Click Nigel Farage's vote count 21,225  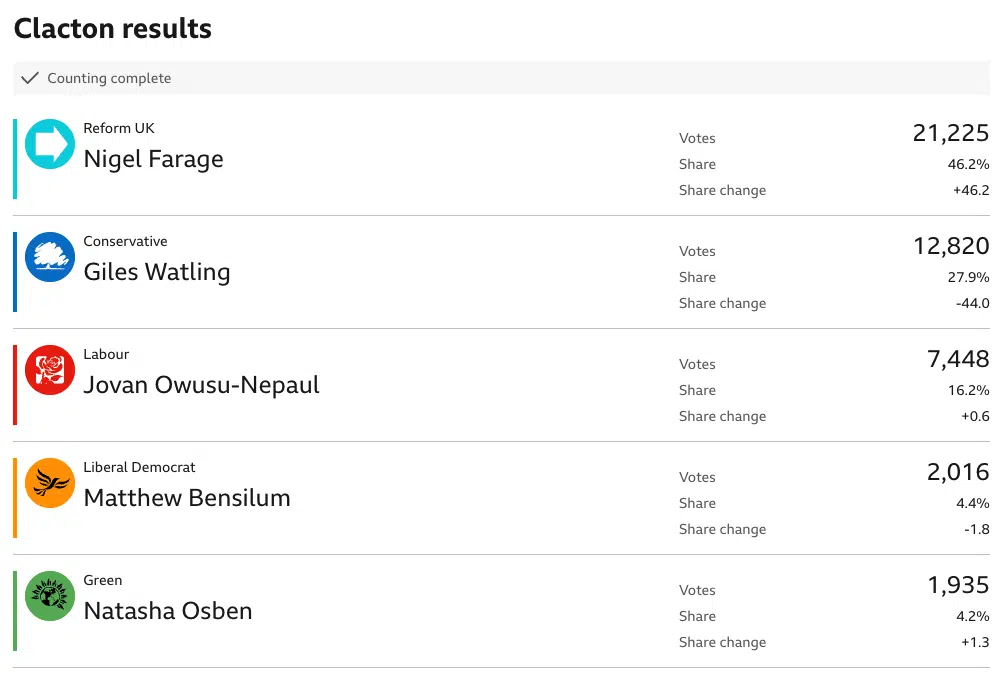(x=951, y=133)
